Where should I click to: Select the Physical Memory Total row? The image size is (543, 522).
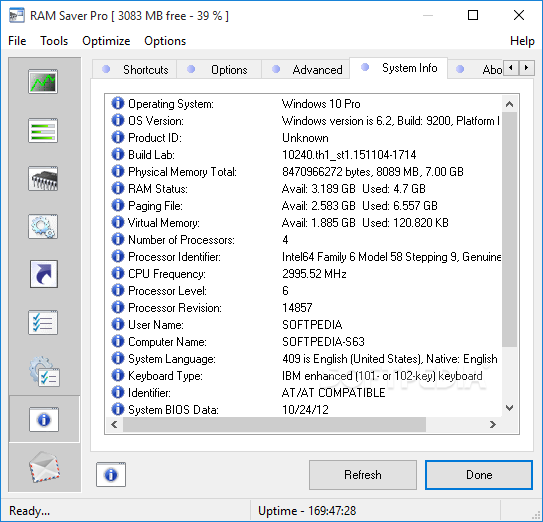pos(304,171)
